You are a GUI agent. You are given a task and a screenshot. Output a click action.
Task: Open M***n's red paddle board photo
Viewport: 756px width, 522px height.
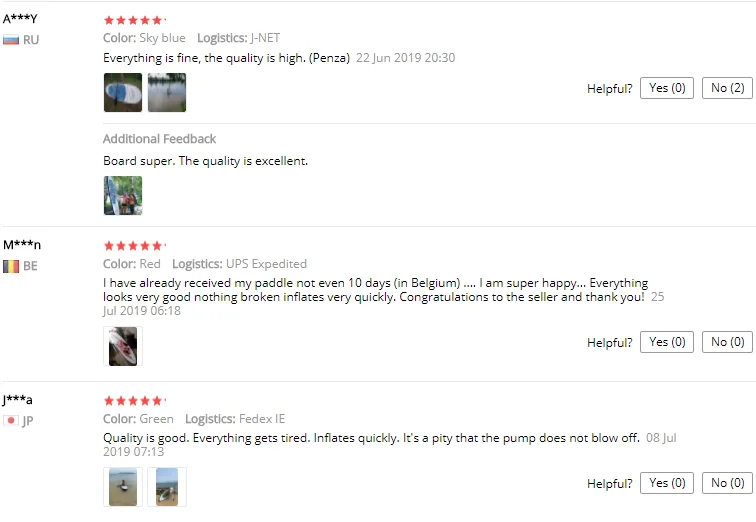click(x=123, y=346)
